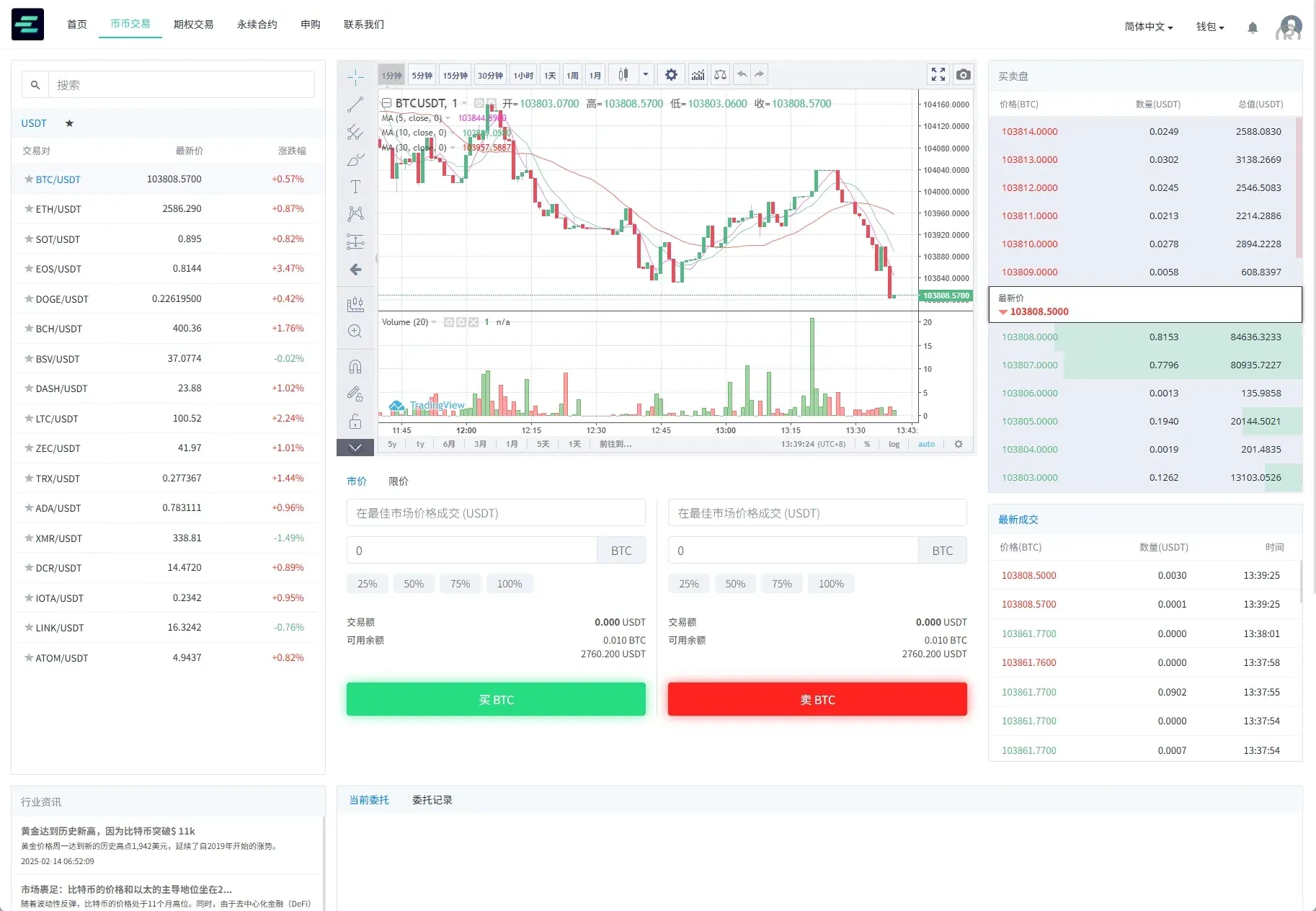The image size is (1316, 911).
Task: Click the notification bell icon
Action: pos(1252,27)
